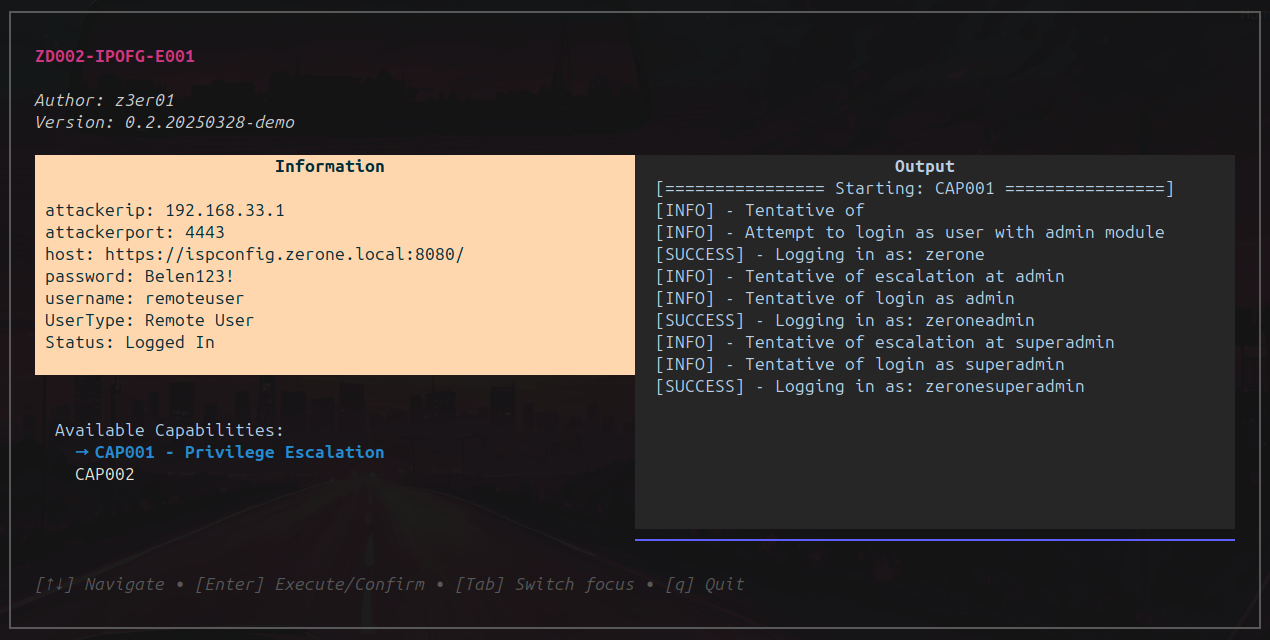
Task: Click 'Logging in as: zerone' line
Action: coord(820,254)
